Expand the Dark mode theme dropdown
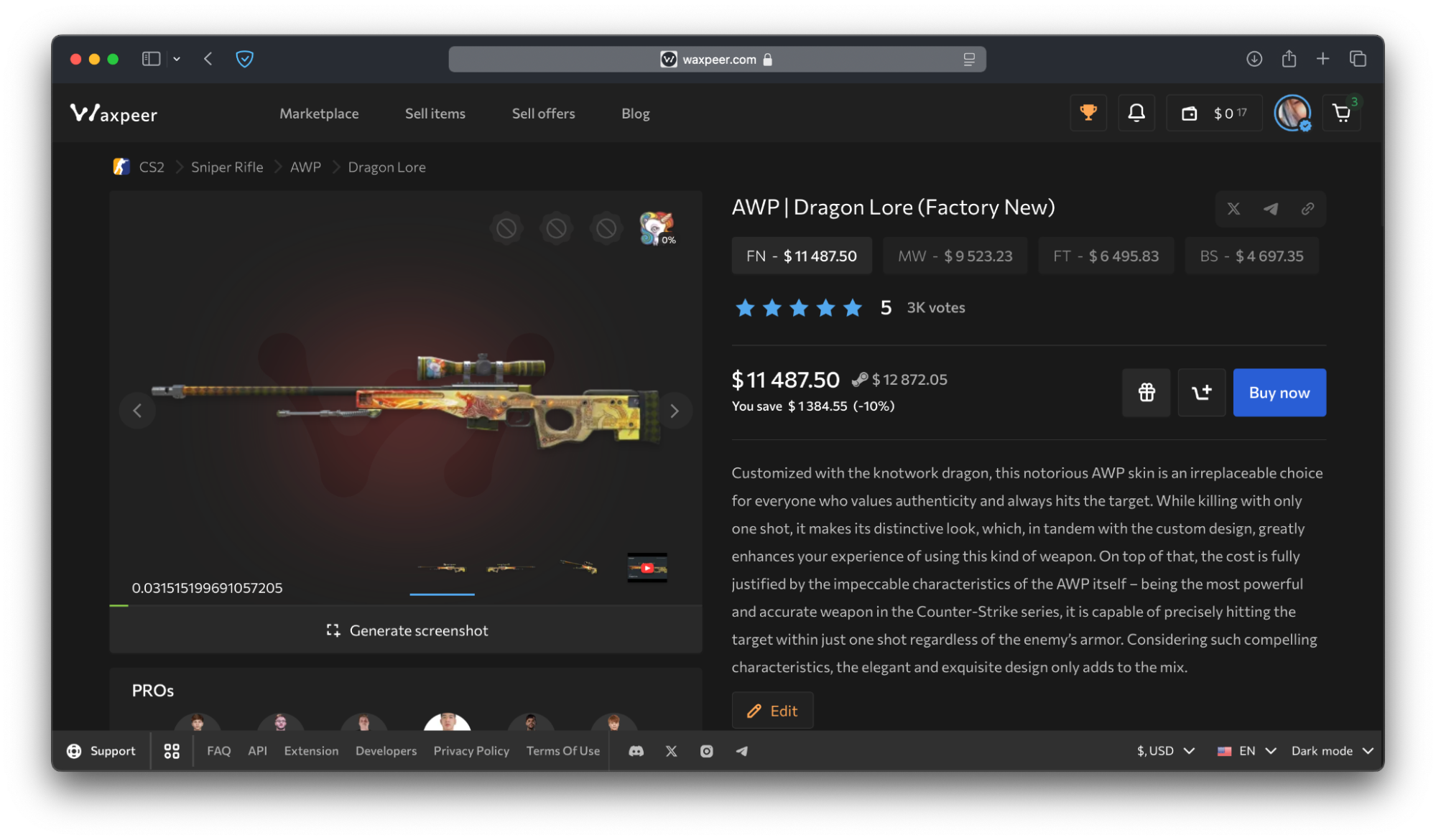1436x840 pixels. (x=1332, y=751)
